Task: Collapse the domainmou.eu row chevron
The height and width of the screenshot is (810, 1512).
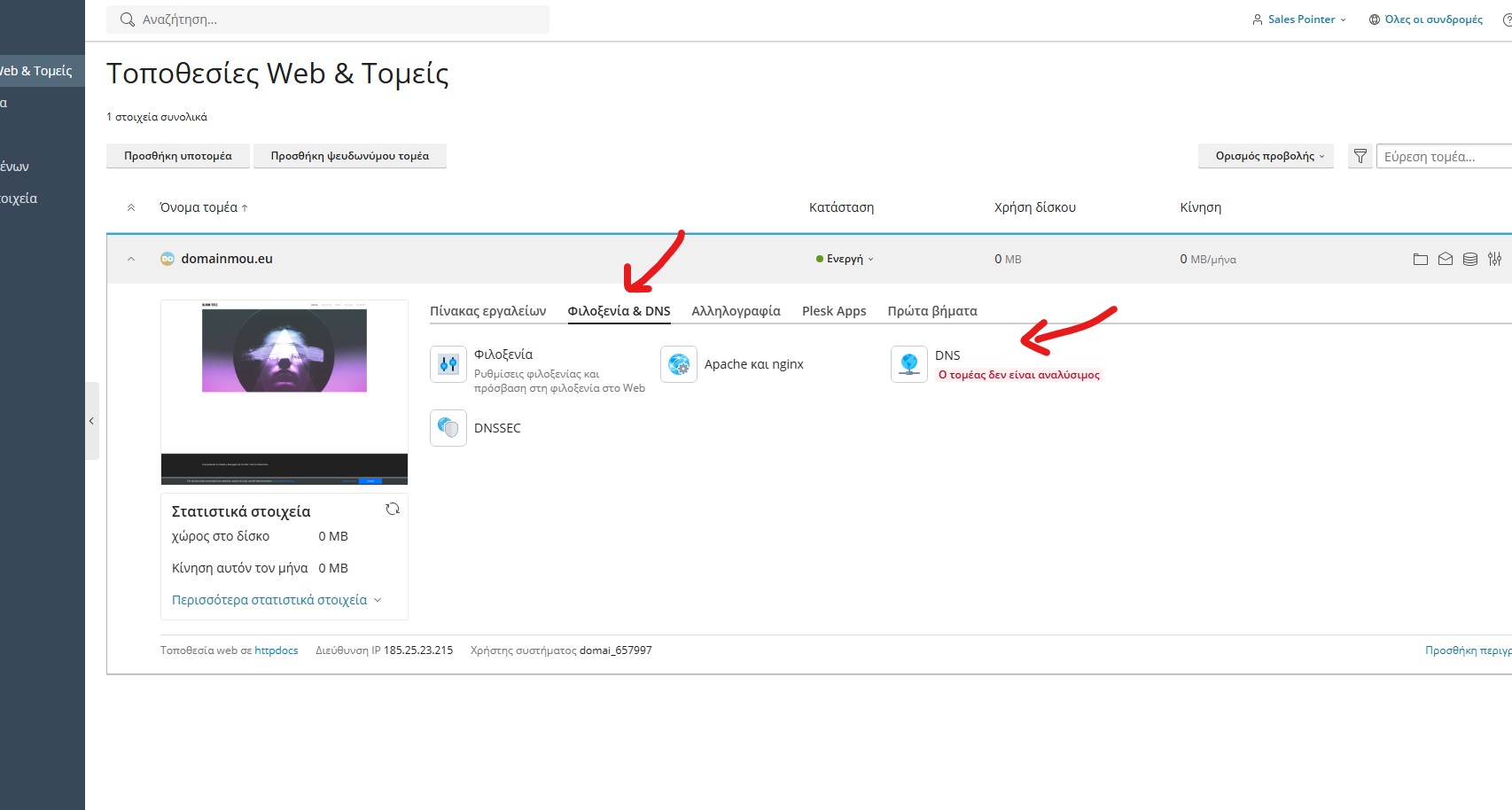Action: click(x=131, y=259)
